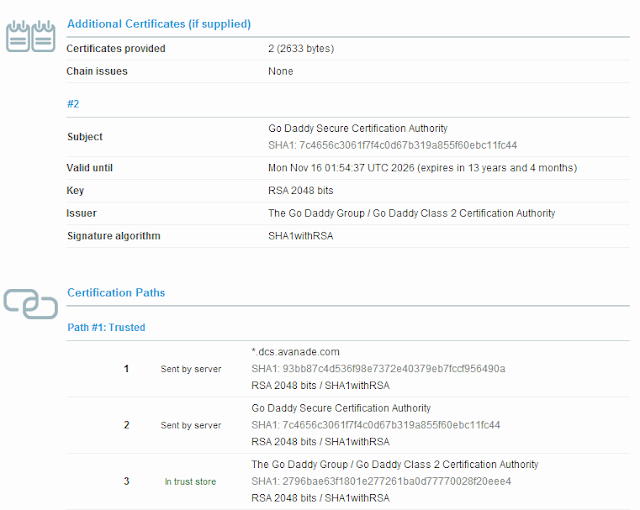Click the Subject label
Image resolution: width=640 pixels, height=510 pixels.
tap(84, 137)
